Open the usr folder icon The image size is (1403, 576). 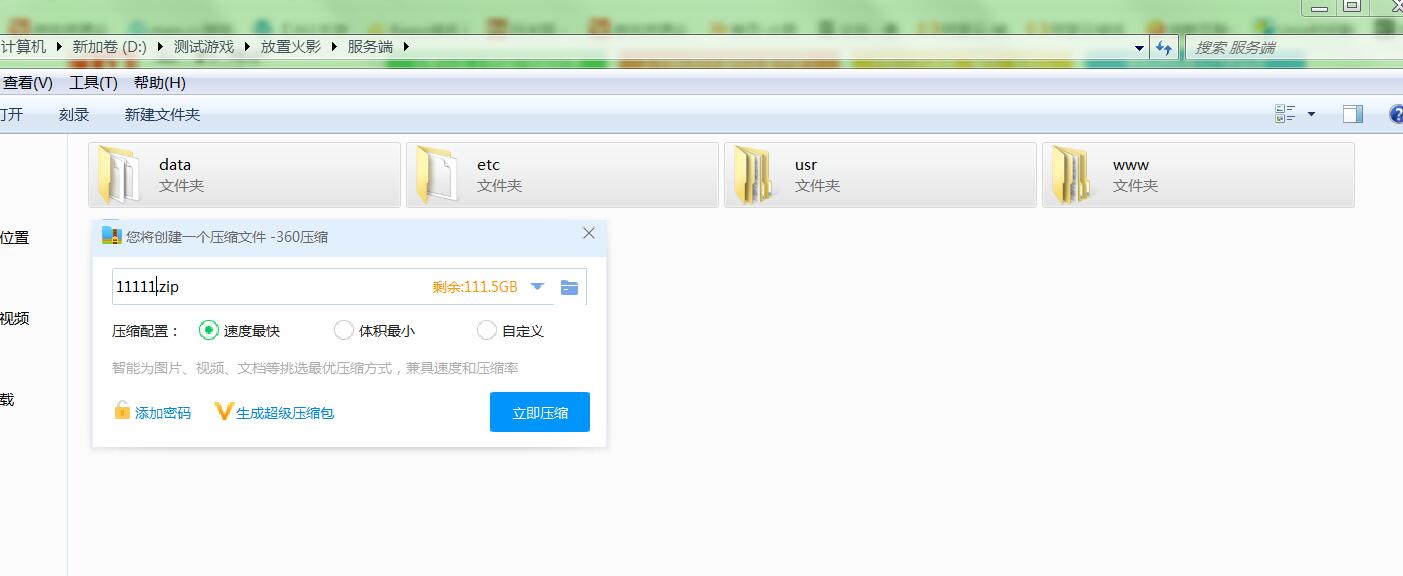(753, 175)
